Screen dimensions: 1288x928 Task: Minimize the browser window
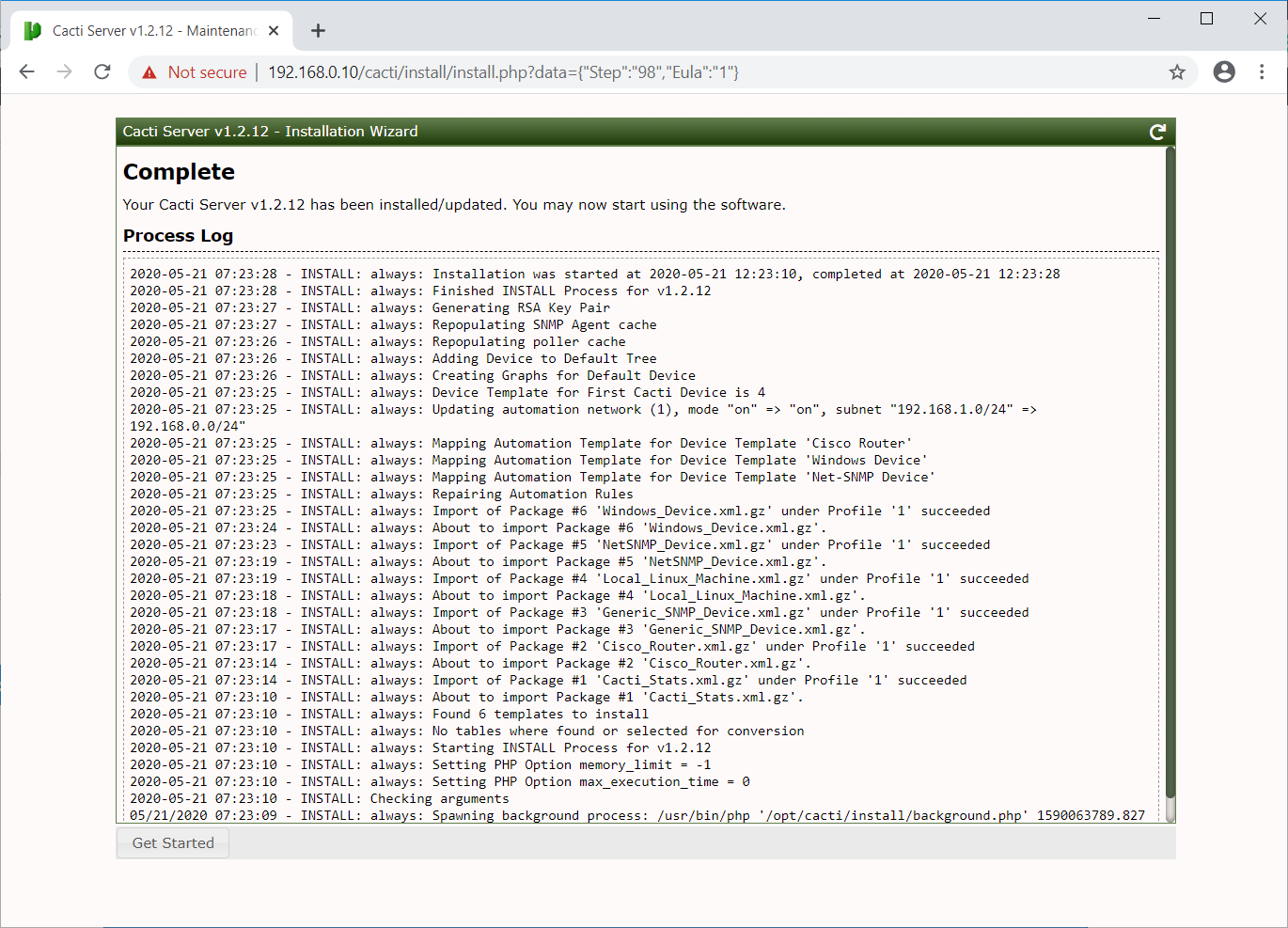(1154, 18)
